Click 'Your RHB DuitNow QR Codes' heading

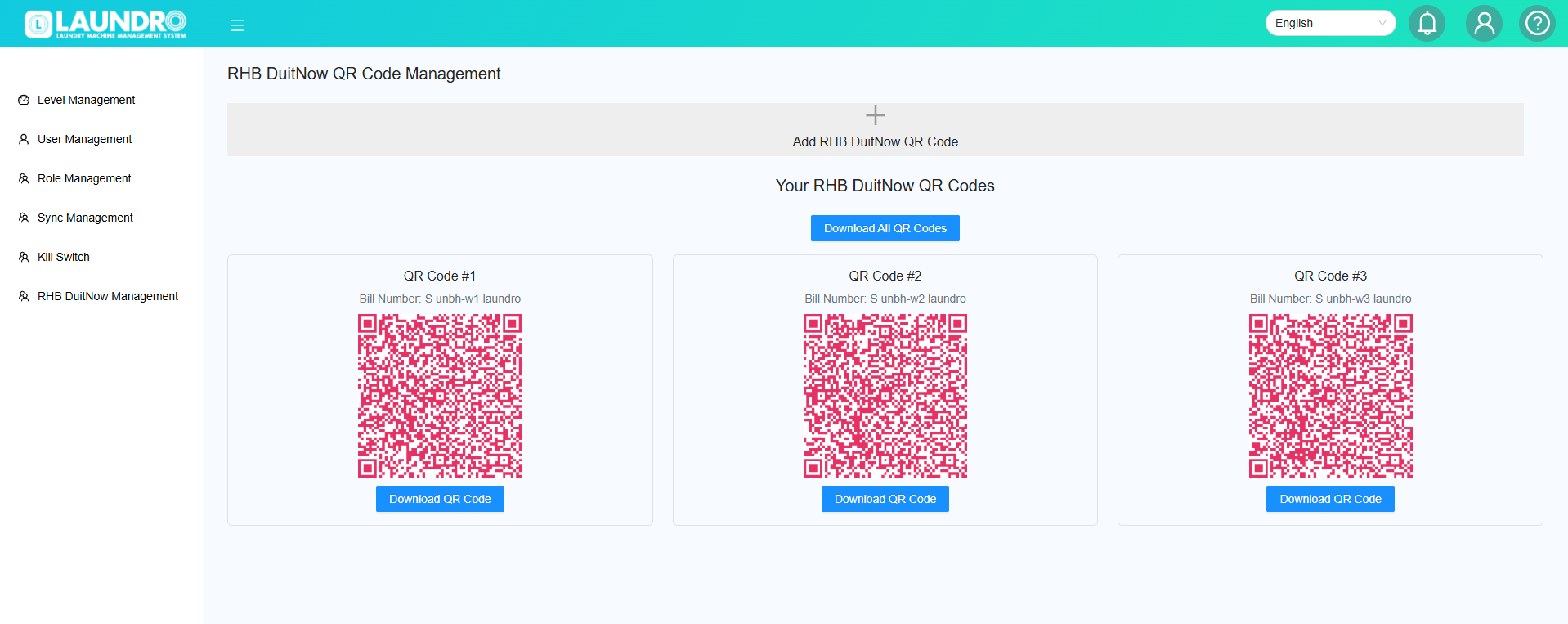(885, 186)
